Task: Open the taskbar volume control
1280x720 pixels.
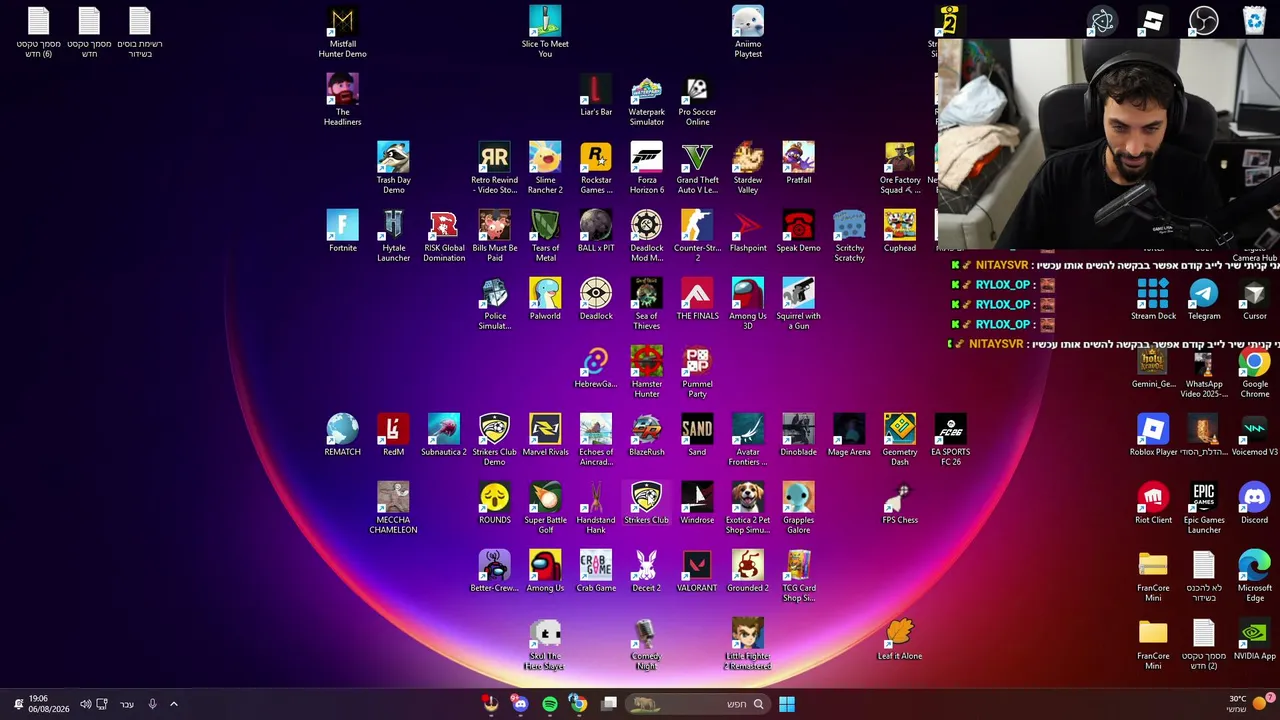Action: (x=85, y=704)
